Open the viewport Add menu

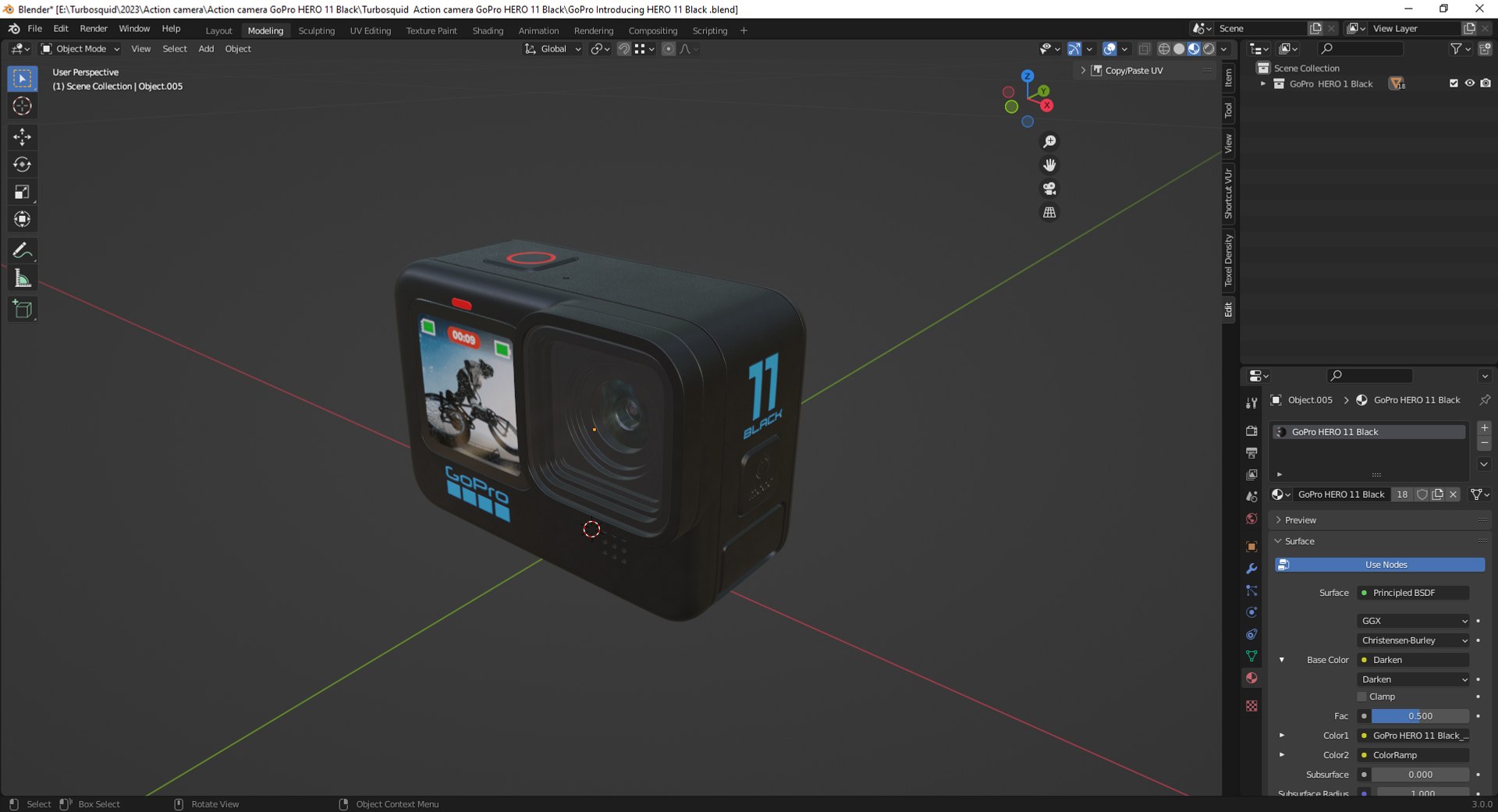point(206,48)
